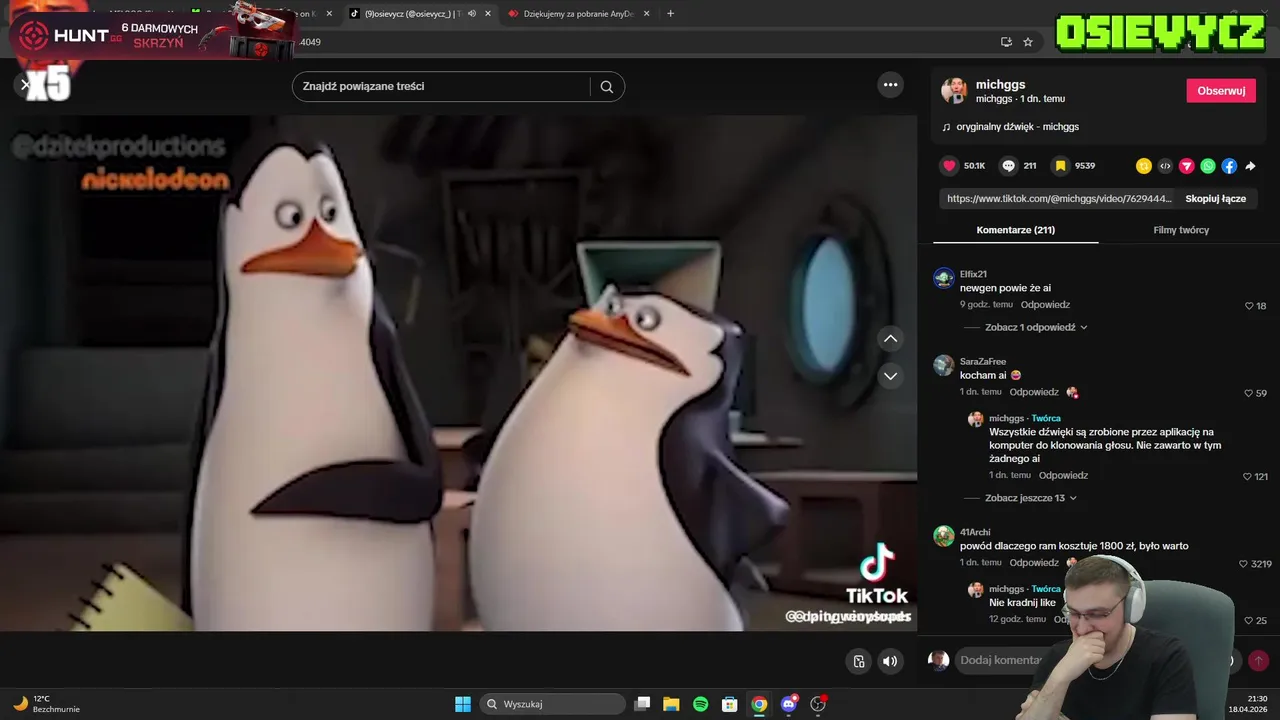Open File Explorer from the taskbar
Image resolution: width=1280 pixels, height=720 pixels.
coord(671,704)
